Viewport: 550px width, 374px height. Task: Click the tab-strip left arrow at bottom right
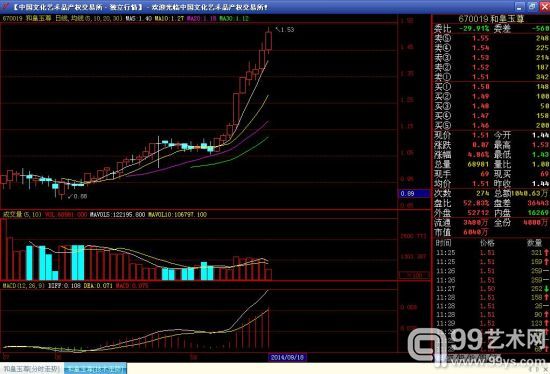click(530, 369)
